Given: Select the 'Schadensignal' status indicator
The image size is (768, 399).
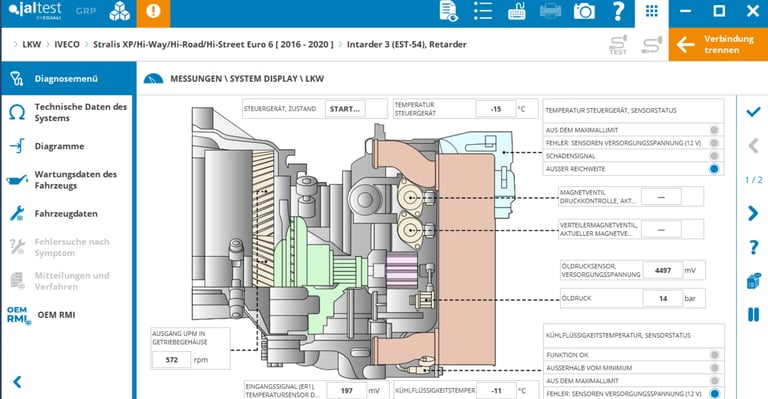Looking at the screenshot, I should (714, 156).
